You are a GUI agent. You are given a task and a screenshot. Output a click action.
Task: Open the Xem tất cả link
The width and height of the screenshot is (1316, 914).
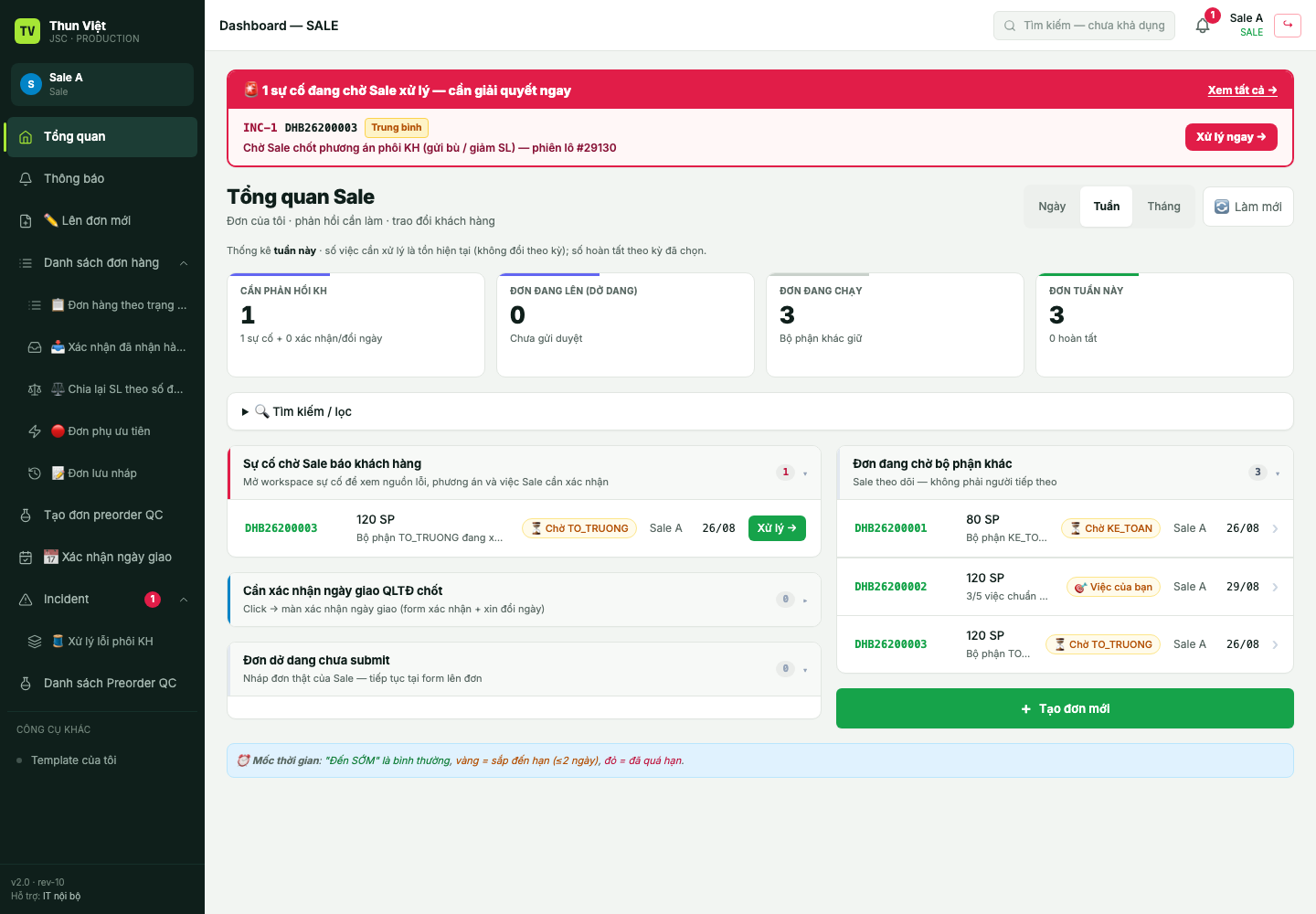(1242, 90)
